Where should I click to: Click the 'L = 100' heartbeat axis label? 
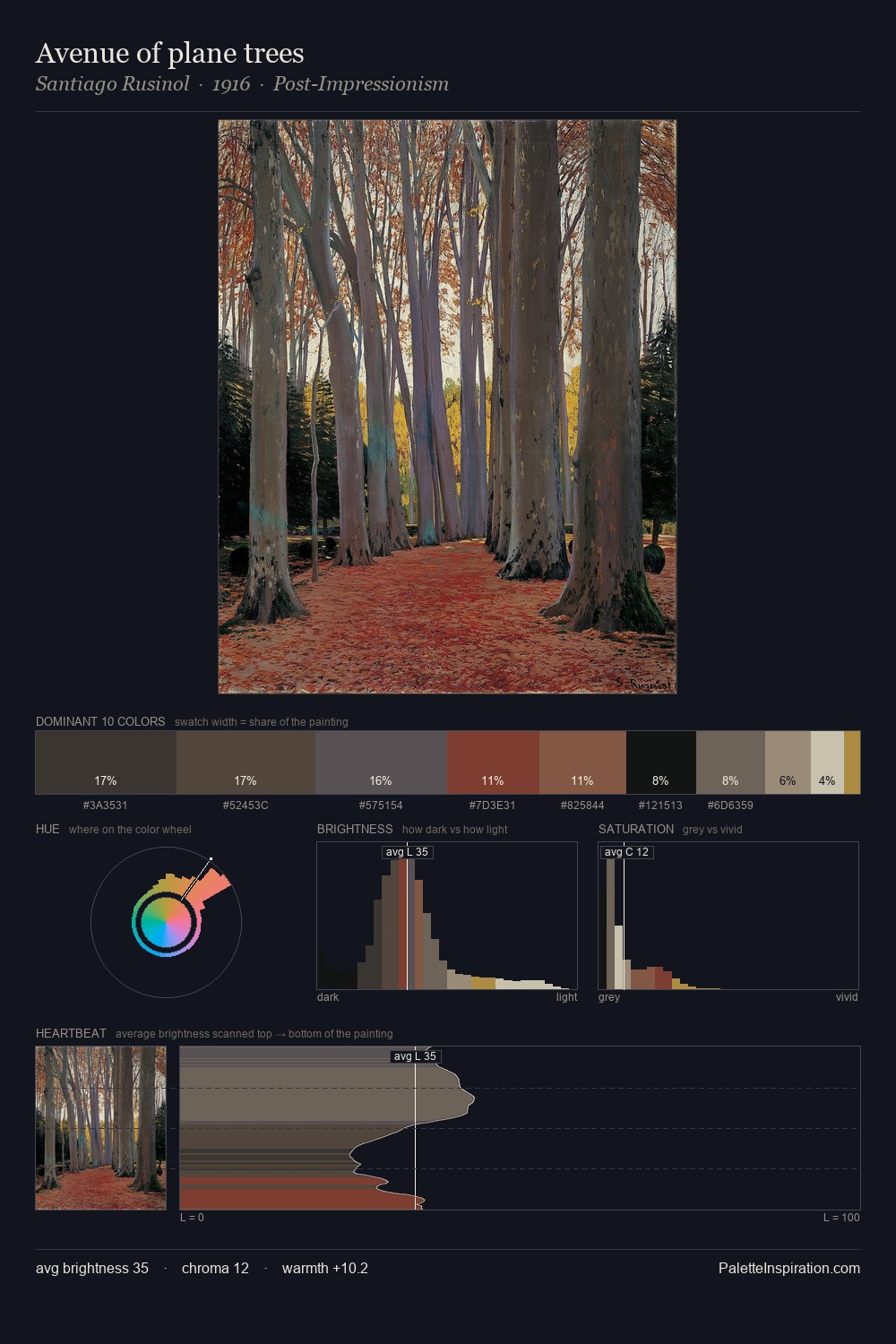pos(841,1218)
